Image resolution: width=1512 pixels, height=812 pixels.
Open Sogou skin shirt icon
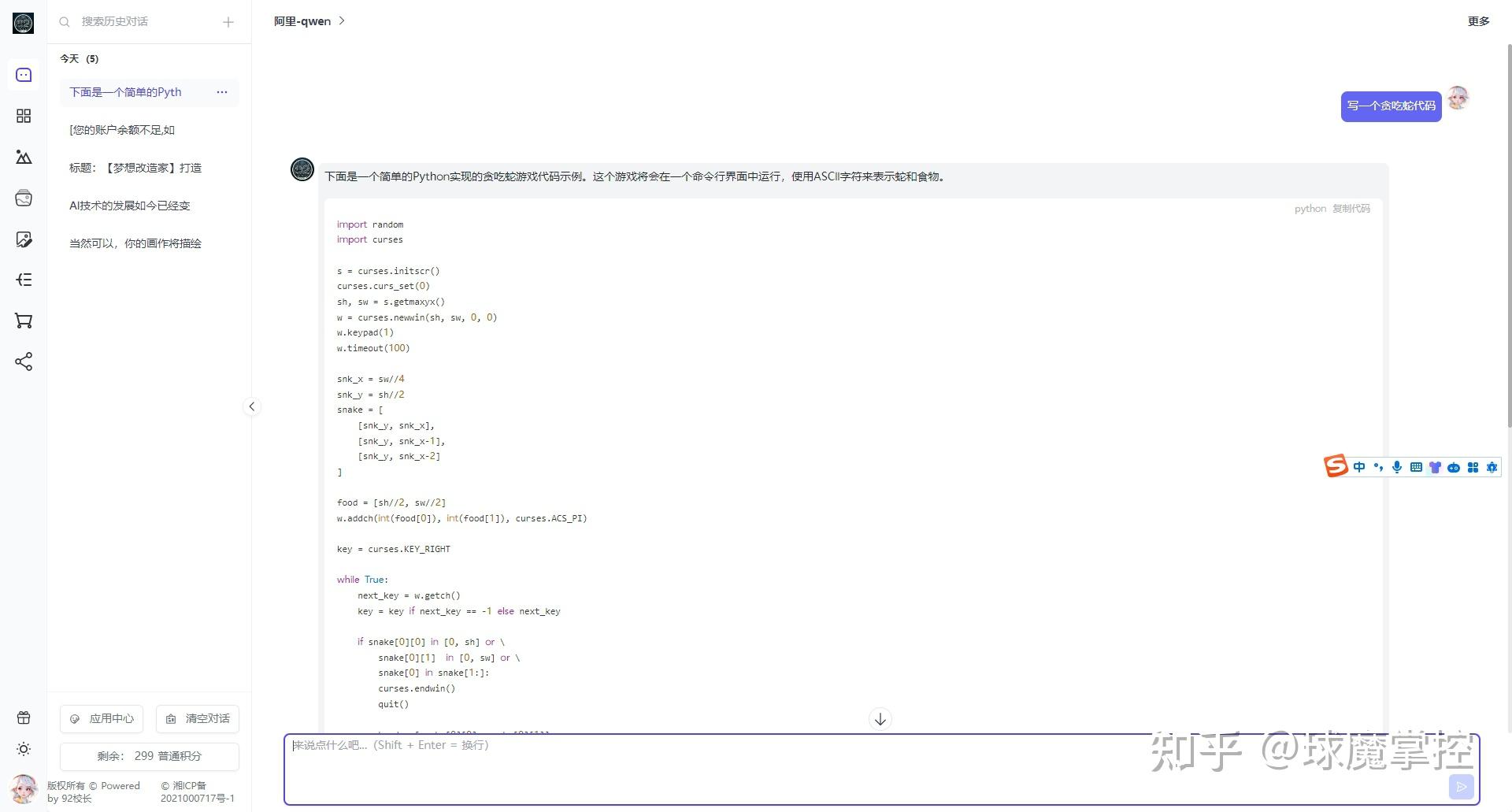coord(1435,467)
